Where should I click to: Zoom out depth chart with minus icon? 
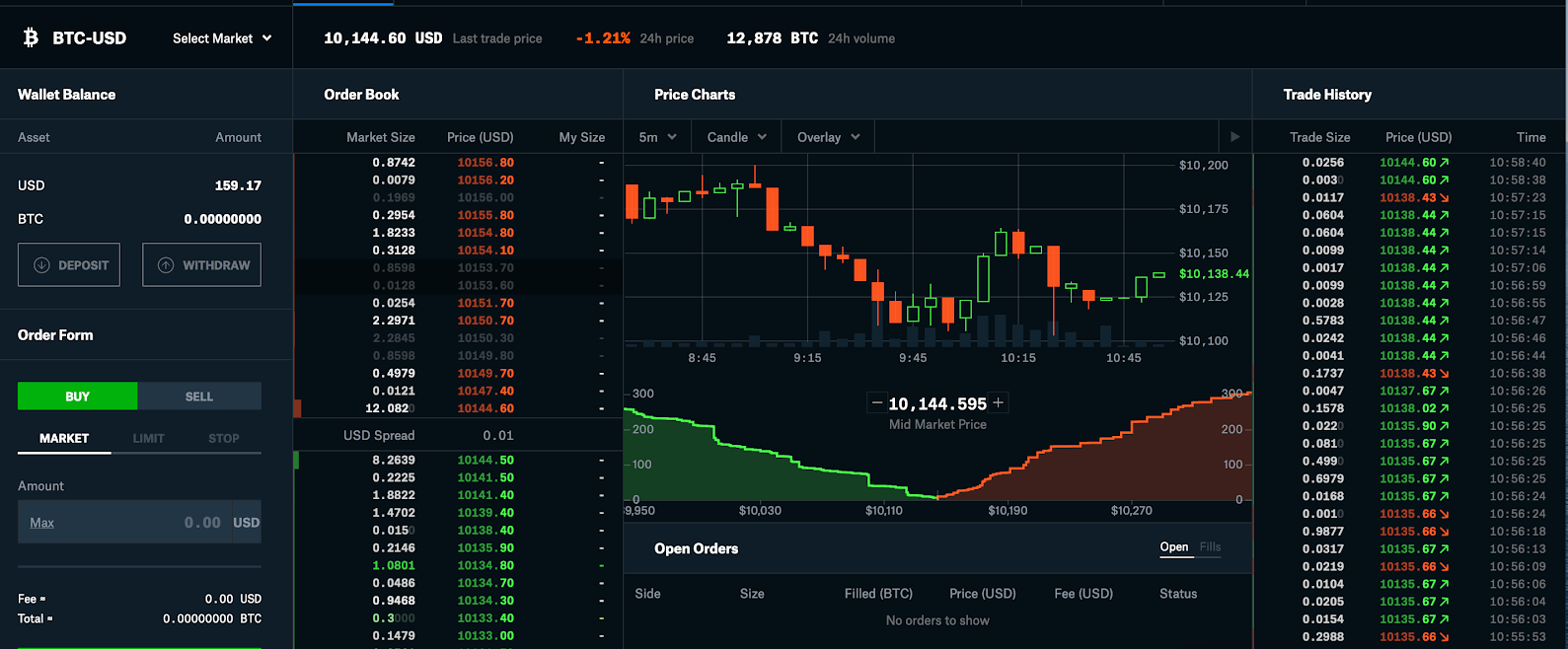pos(876,402)
